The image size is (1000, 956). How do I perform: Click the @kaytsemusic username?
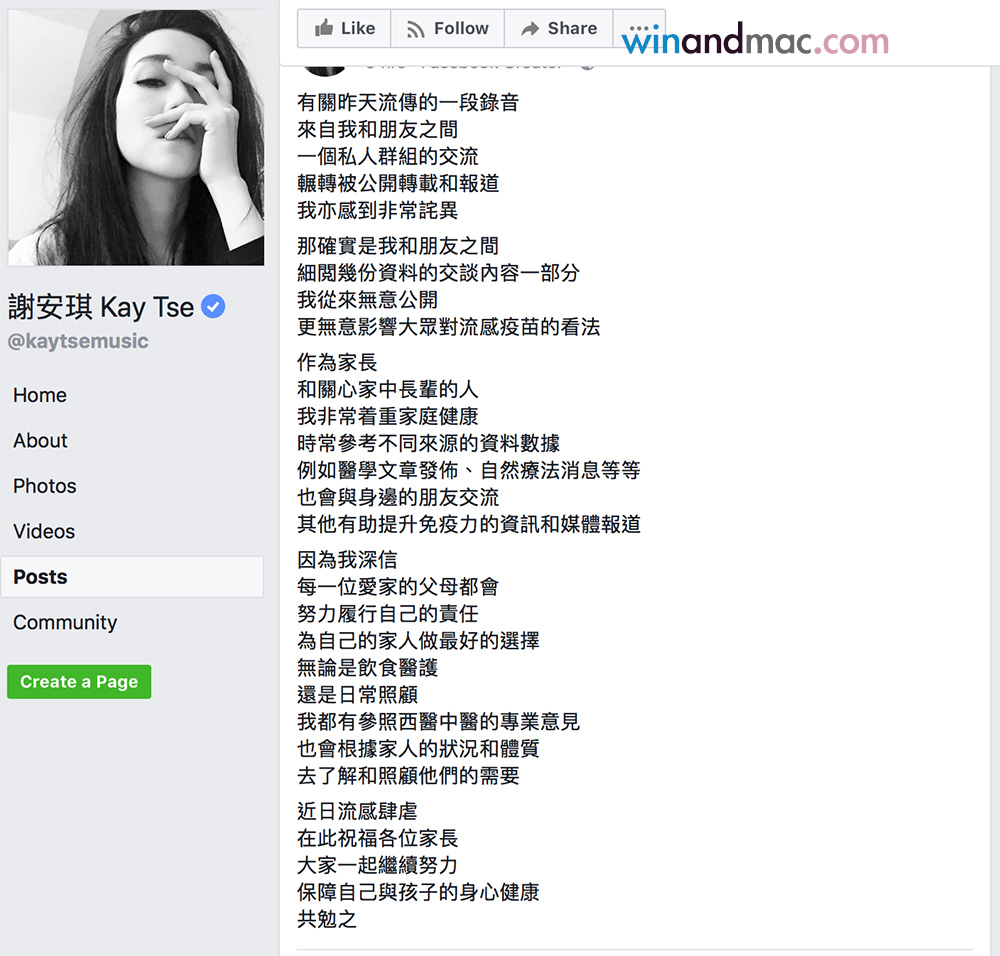[x=78, y=341]
